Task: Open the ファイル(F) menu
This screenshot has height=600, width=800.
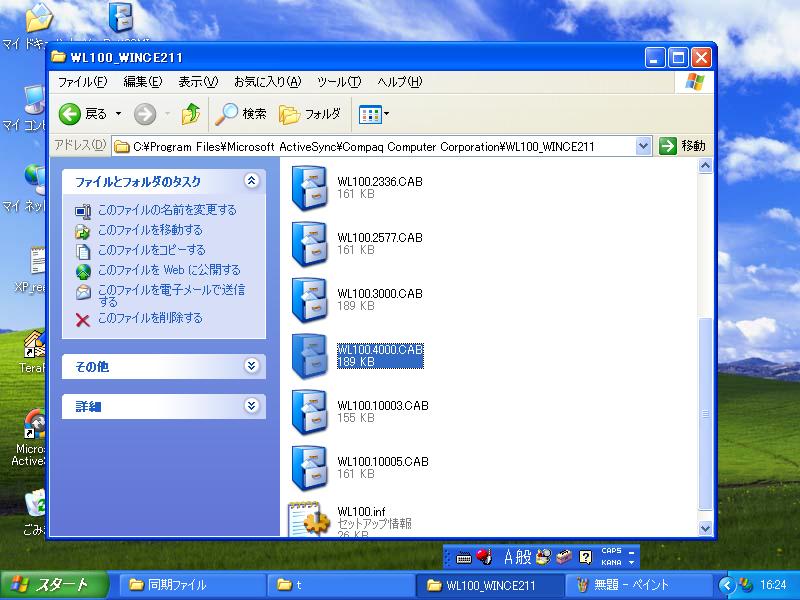Action: pos(82,82)
